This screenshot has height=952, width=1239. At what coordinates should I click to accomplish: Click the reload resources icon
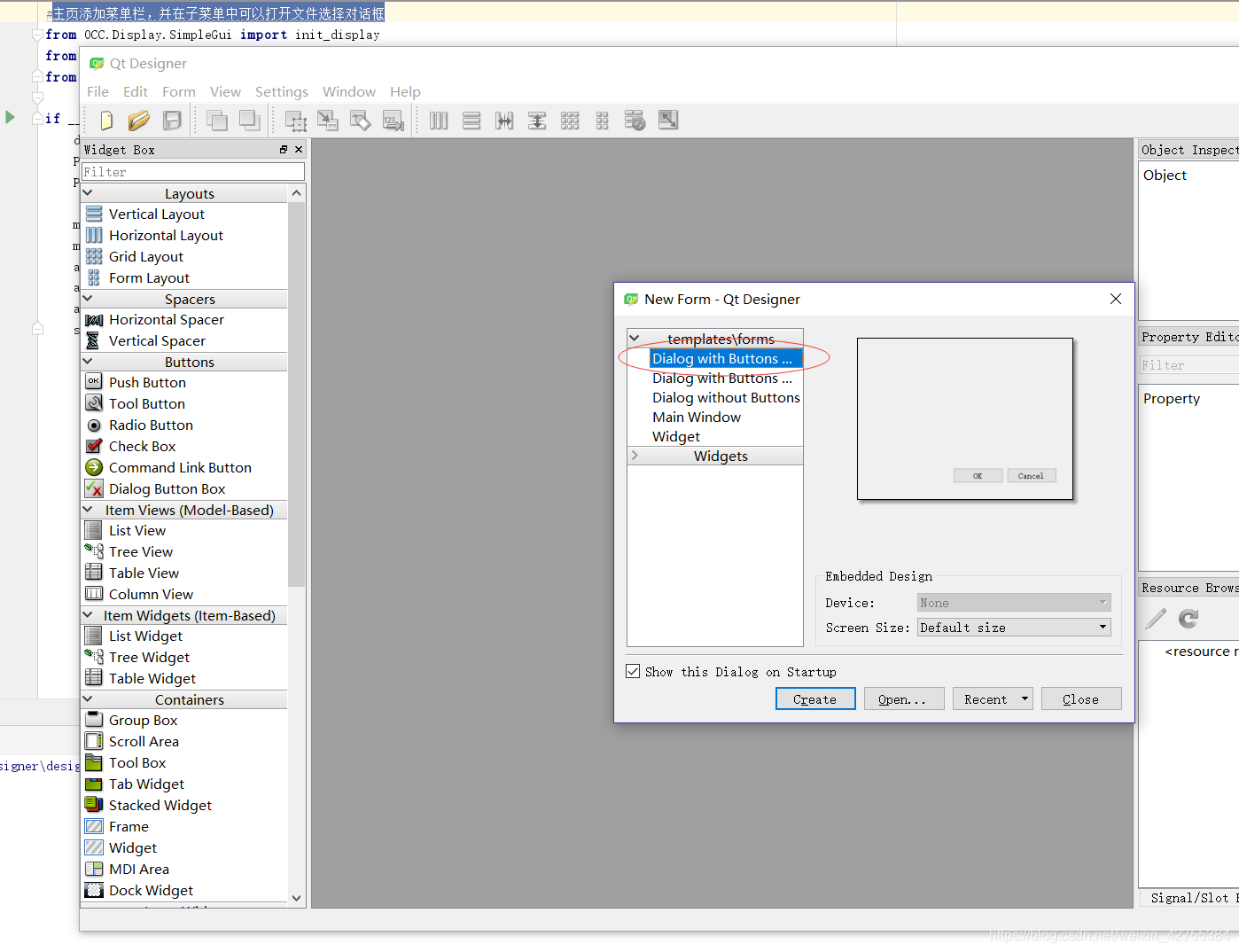[x=1188, y=618]
